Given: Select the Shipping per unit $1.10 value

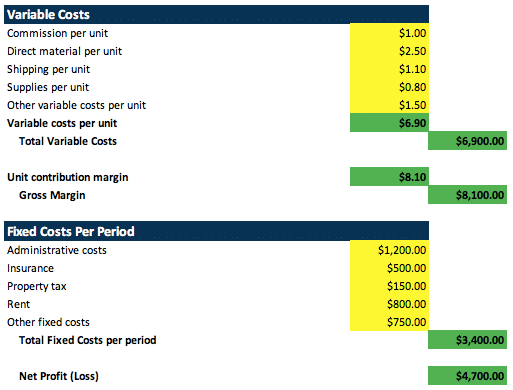Looking at the screenshot, I should pos(389,69).
